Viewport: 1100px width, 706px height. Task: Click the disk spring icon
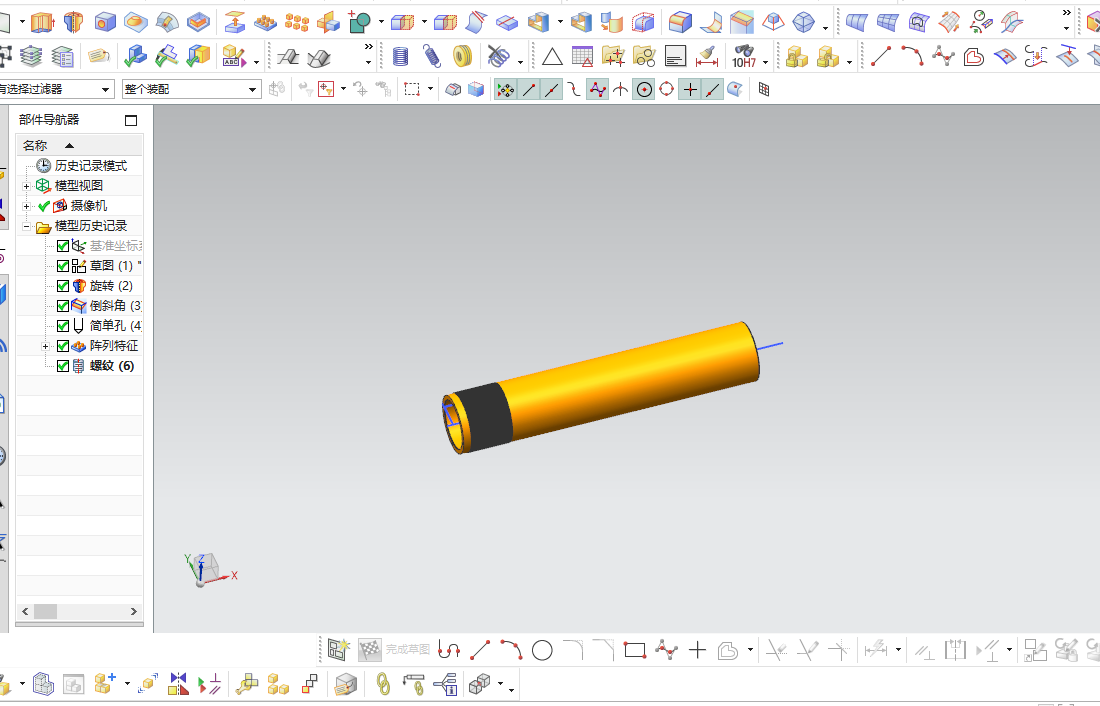[x=462, y=56]
